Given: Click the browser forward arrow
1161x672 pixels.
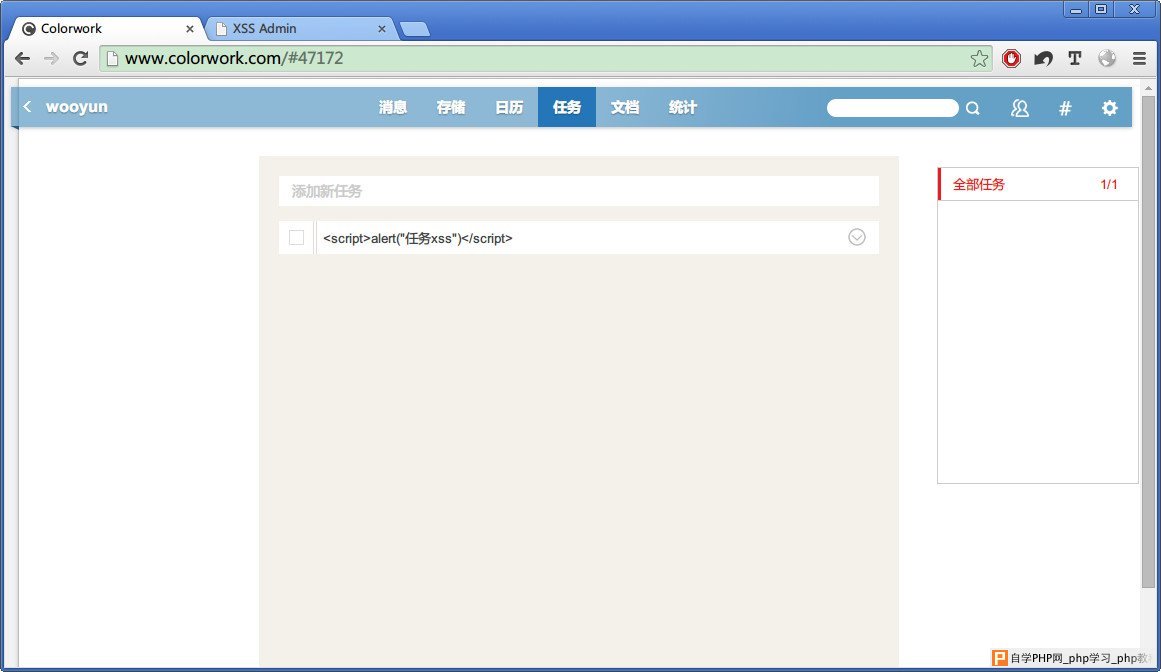Looking at the screenshot, I should point(51,58).
